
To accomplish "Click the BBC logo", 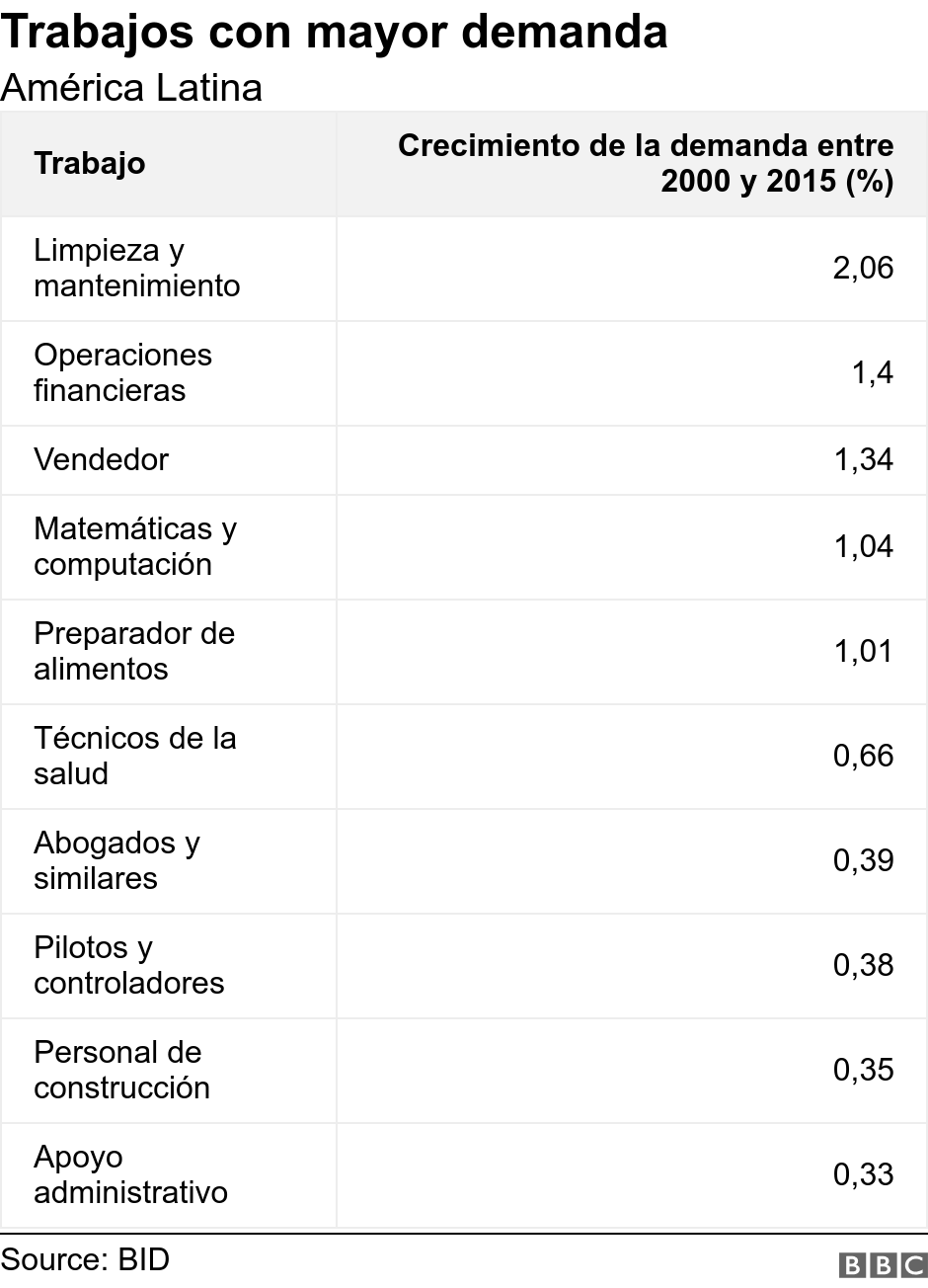I will point(882,1265).
